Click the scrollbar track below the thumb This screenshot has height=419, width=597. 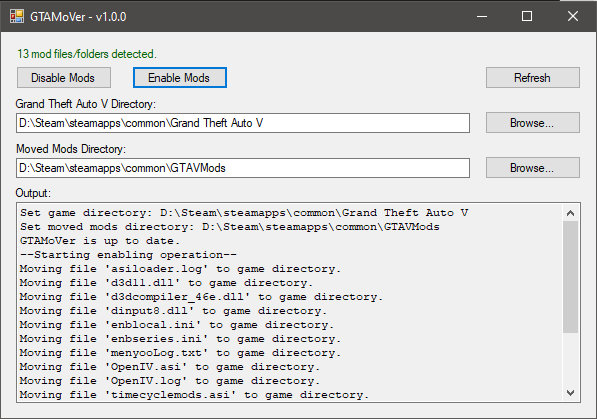[x=570, y=358]
